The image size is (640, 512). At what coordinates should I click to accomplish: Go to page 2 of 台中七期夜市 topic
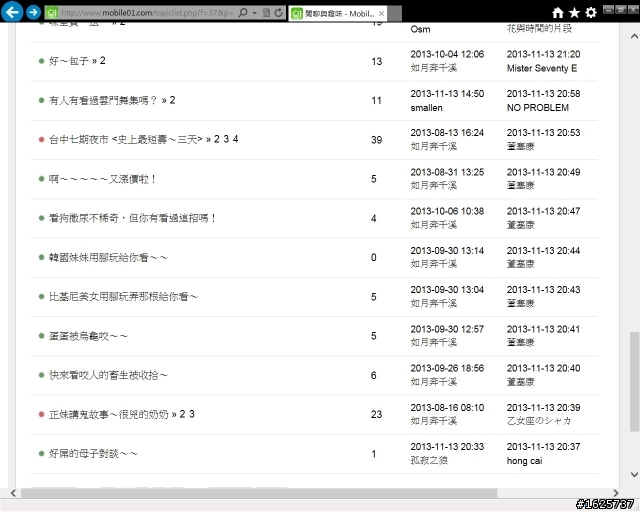[x=217, y=139]
